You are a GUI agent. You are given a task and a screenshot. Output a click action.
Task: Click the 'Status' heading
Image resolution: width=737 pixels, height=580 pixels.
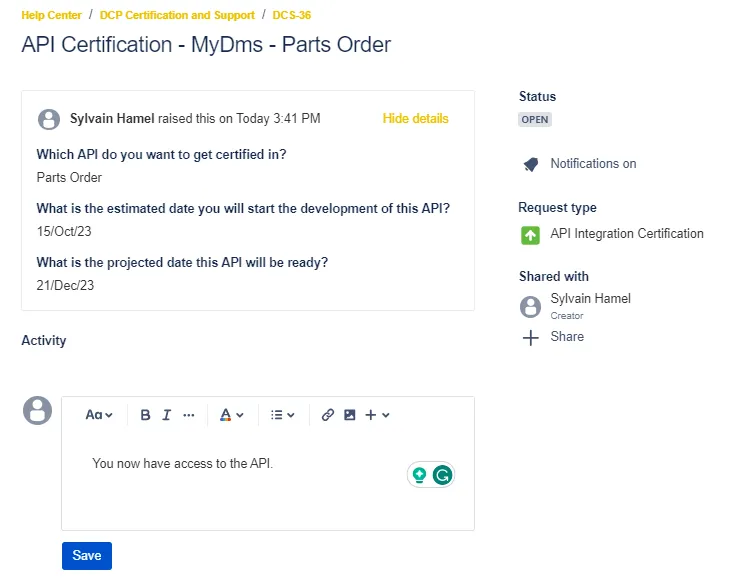tap(537, 96)
